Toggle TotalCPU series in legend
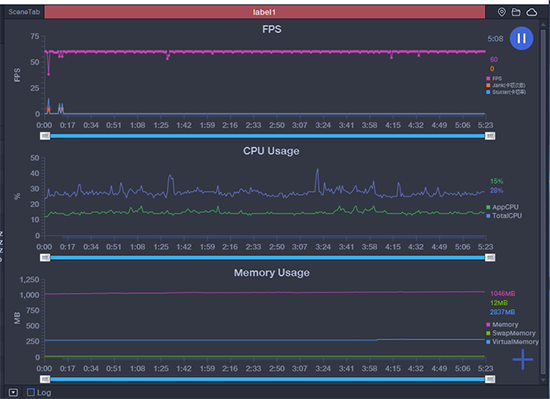 504,216
